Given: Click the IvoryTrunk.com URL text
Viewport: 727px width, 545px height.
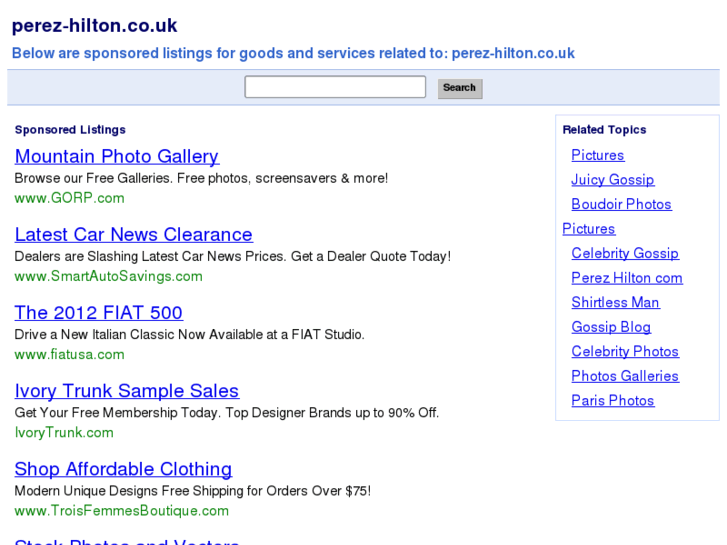Looking at the screenshot, I should coord(64,433).
